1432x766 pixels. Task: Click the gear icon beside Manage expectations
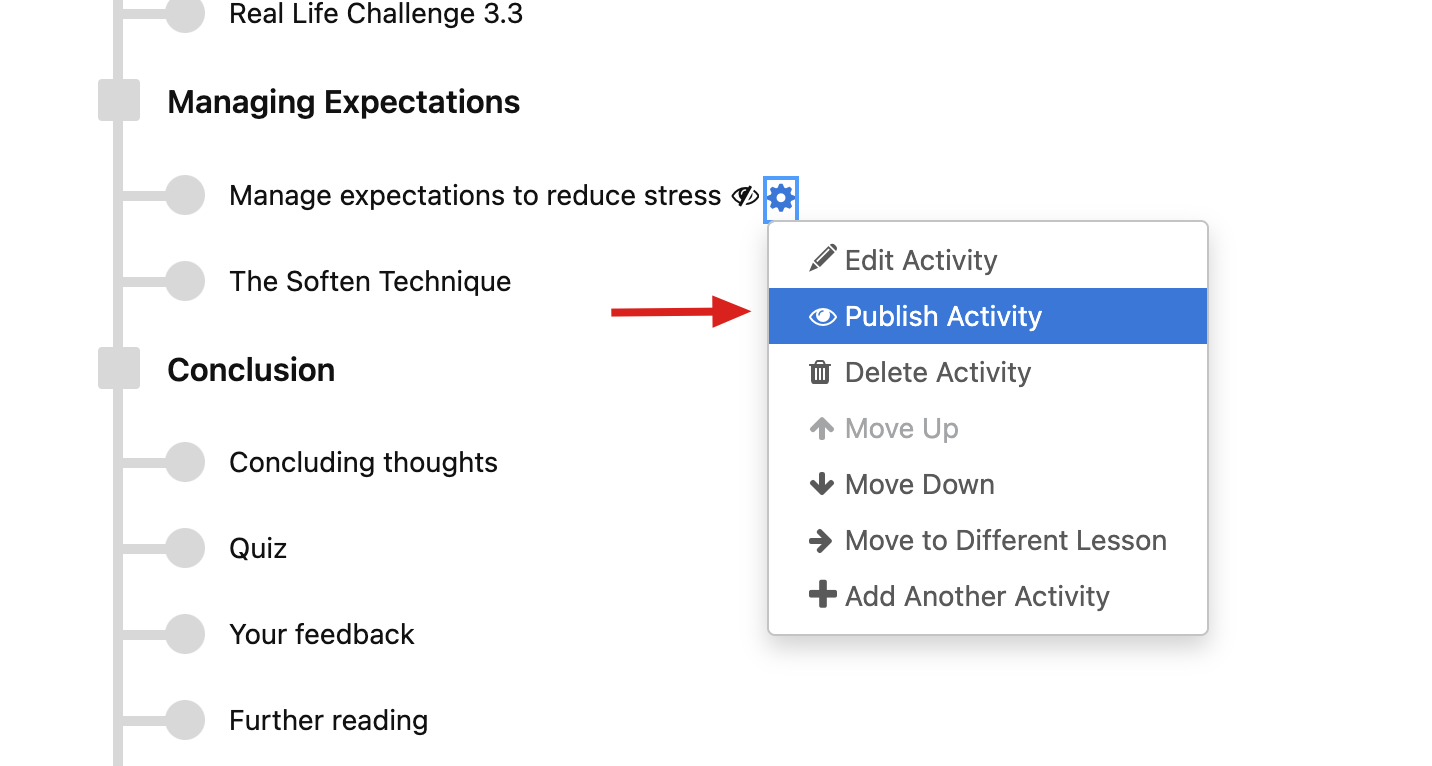coord(781,197)
